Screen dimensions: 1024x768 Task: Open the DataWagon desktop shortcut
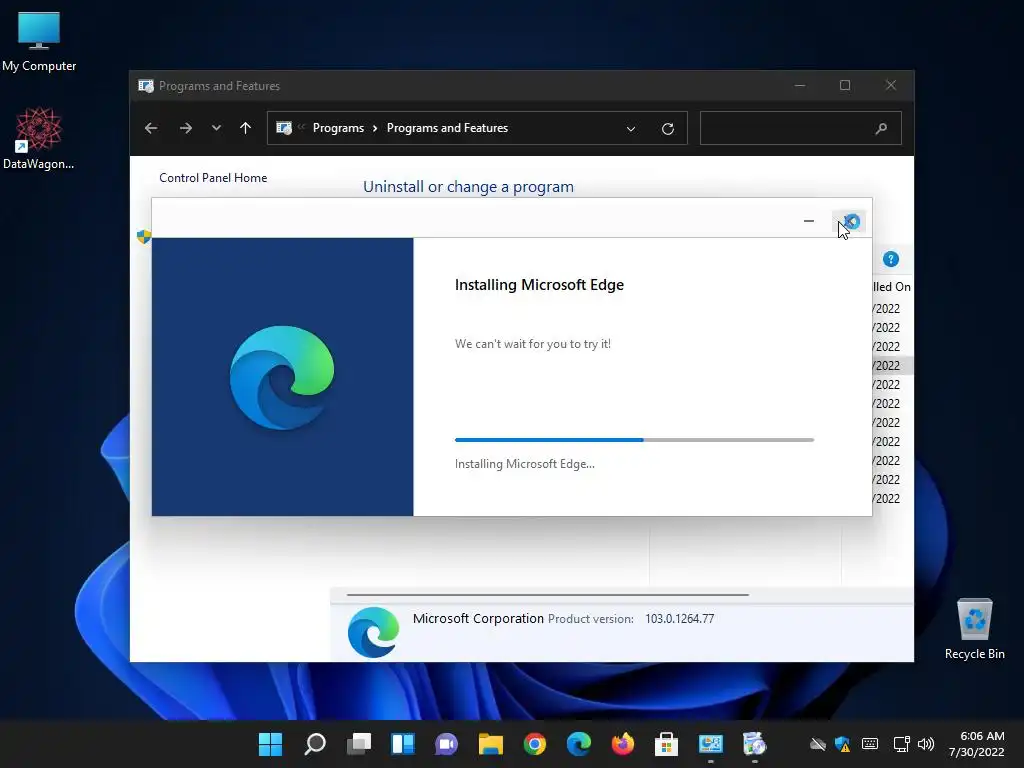click(x=39, y=138)
